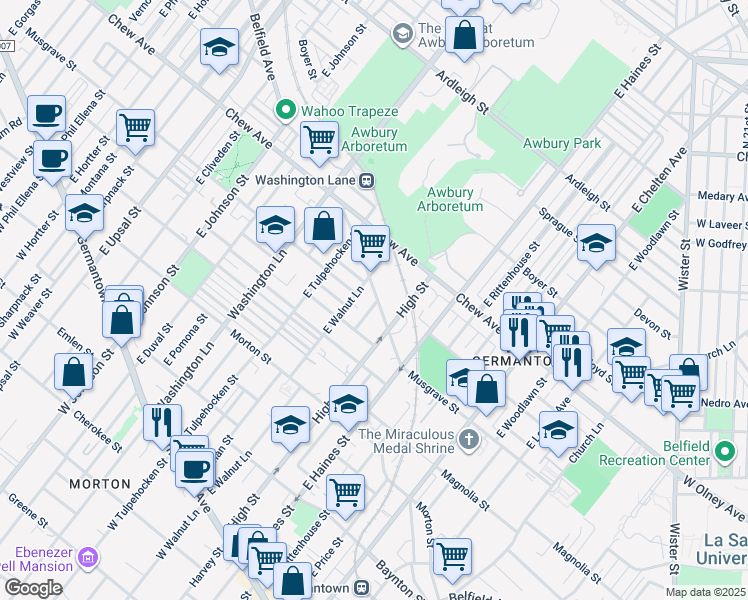This screenshot has height=600, width=748.
Task: Click the Washington Lane train station icon
Action: [x=367, y=181]
